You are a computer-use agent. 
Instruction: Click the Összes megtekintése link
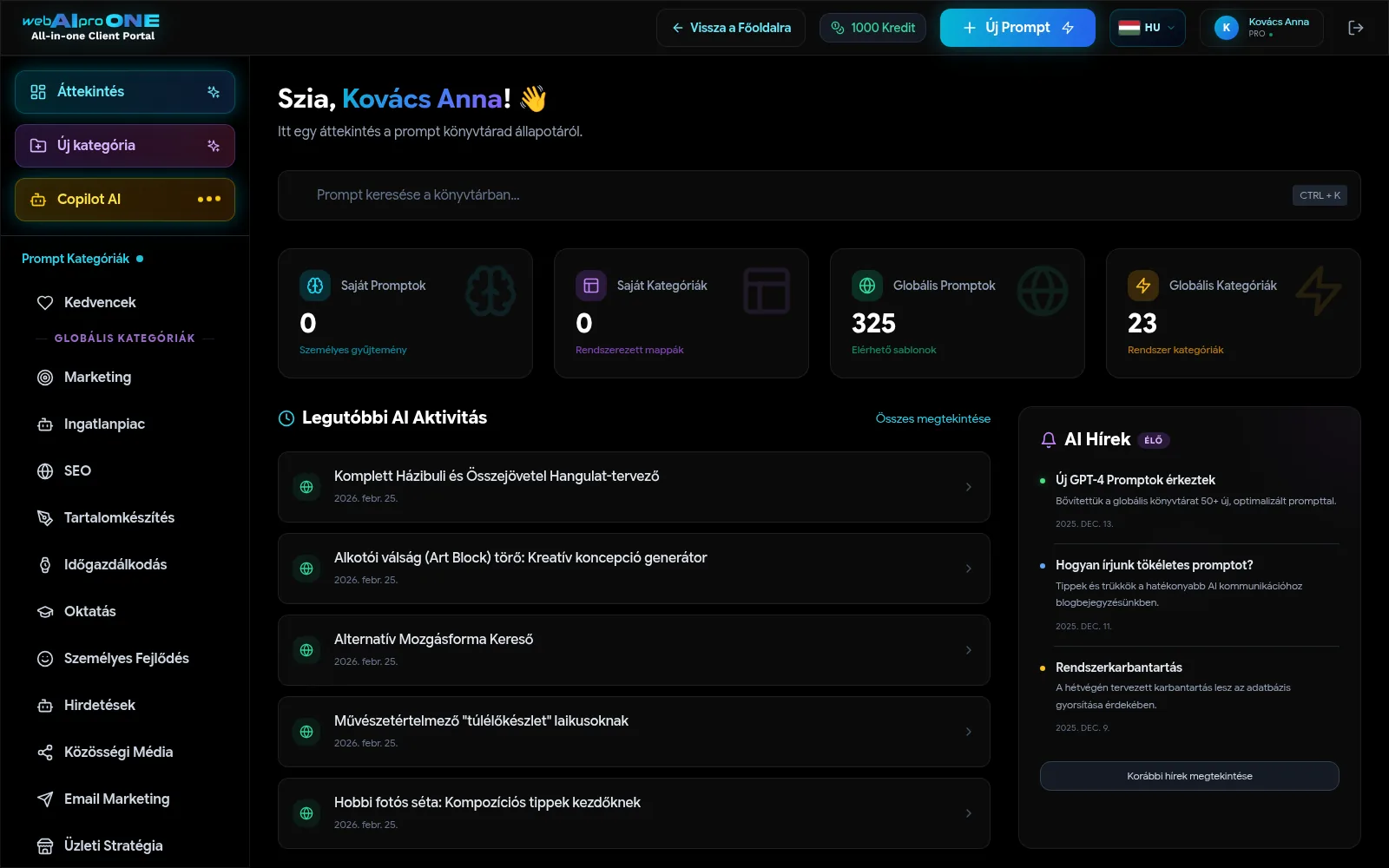tap(933, 418)
